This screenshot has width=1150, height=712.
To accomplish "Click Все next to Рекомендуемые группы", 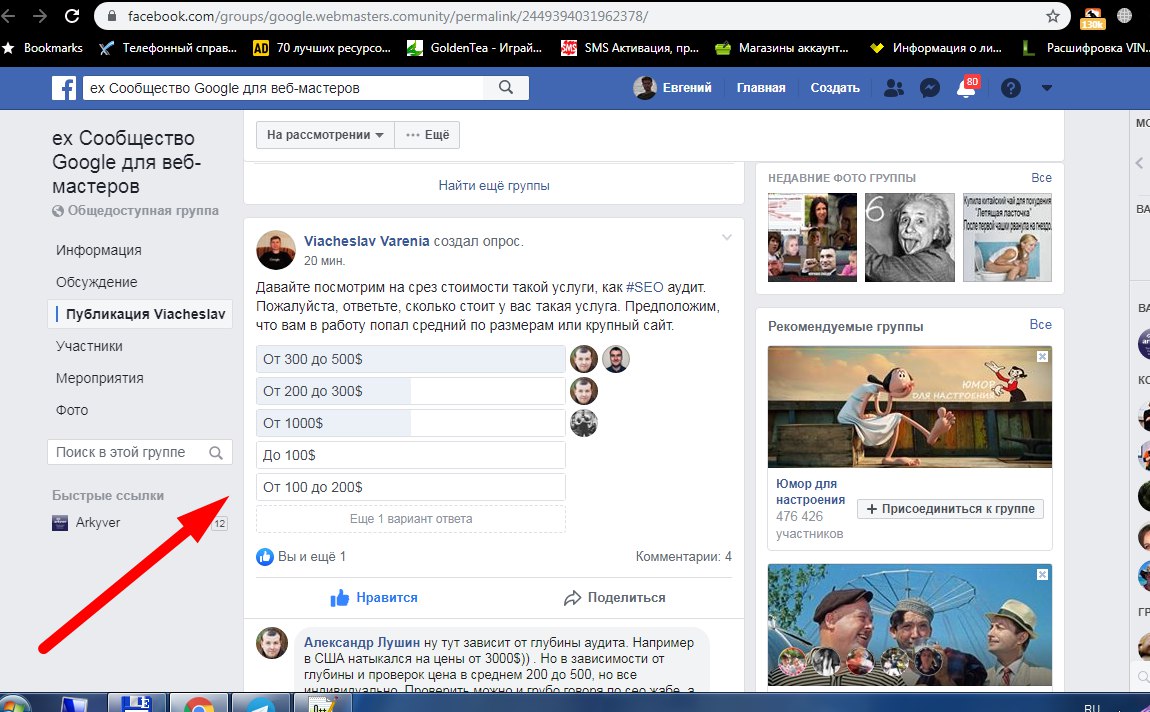I will click(1041, 325).
